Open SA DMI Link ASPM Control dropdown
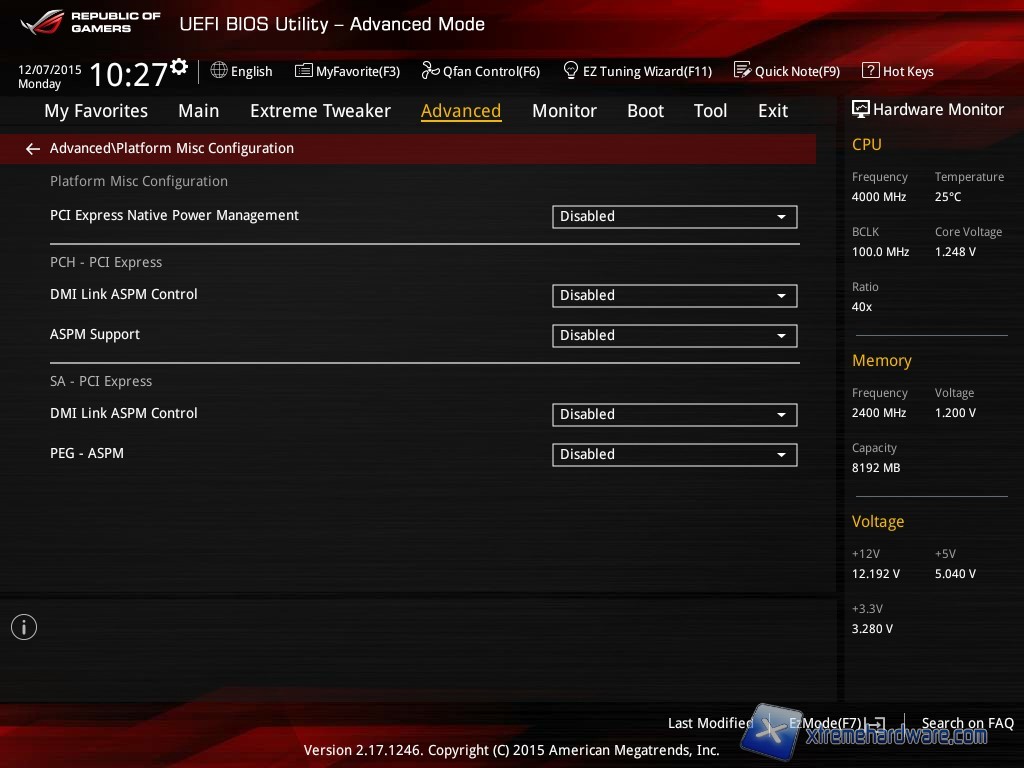1024x768 pixels. tap(674, 414)
